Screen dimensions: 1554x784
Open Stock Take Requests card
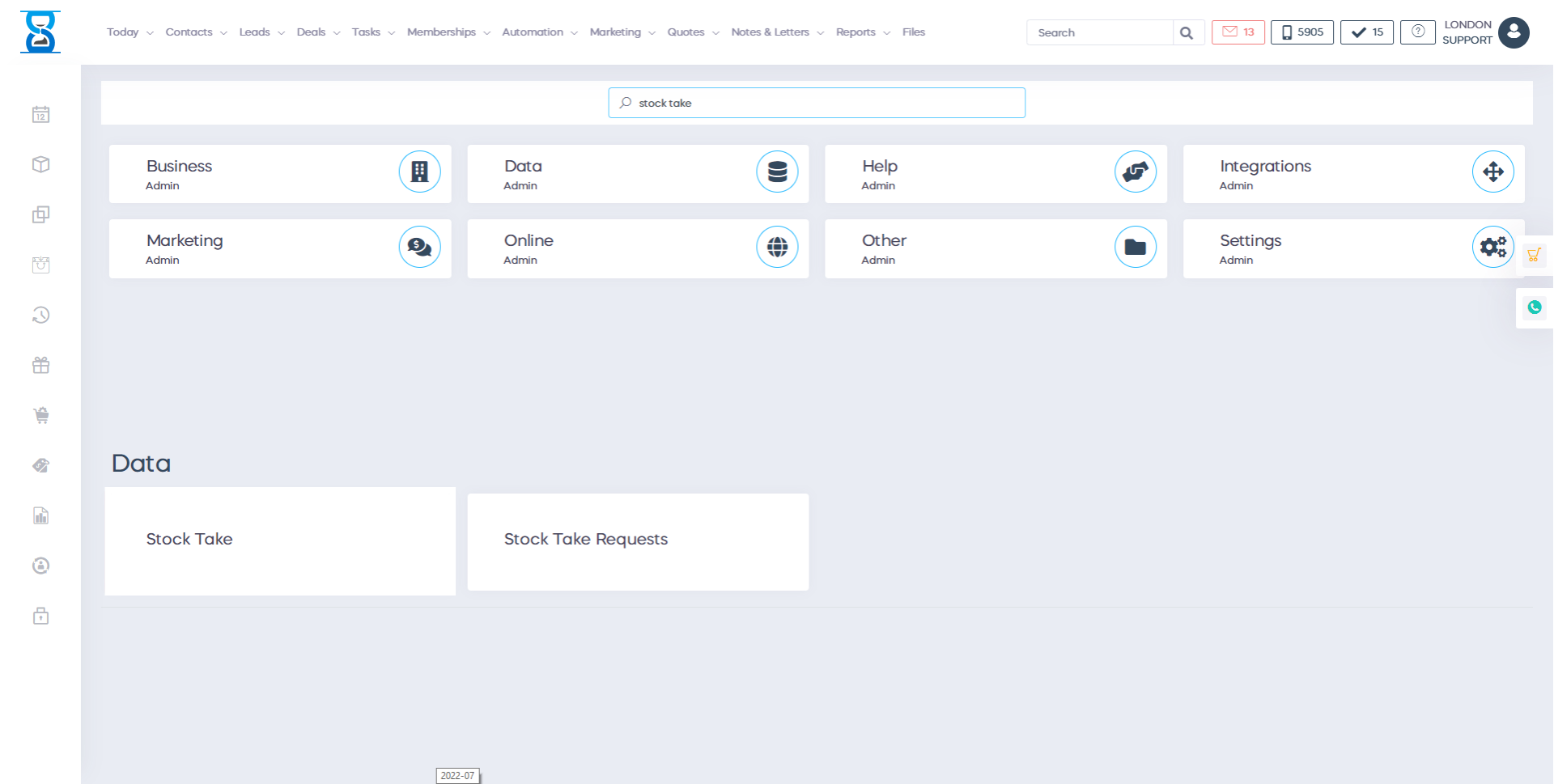638,540
